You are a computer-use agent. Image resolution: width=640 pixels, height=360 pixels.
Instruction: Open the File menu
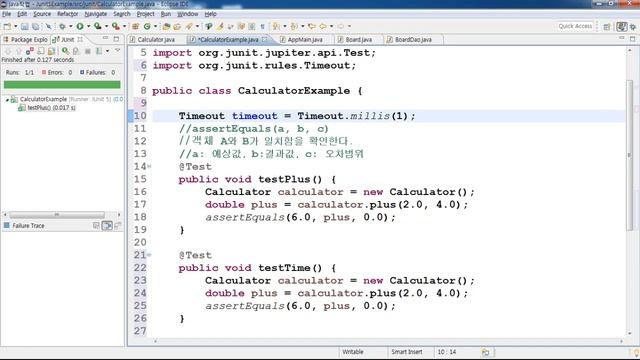pos(7,14)
